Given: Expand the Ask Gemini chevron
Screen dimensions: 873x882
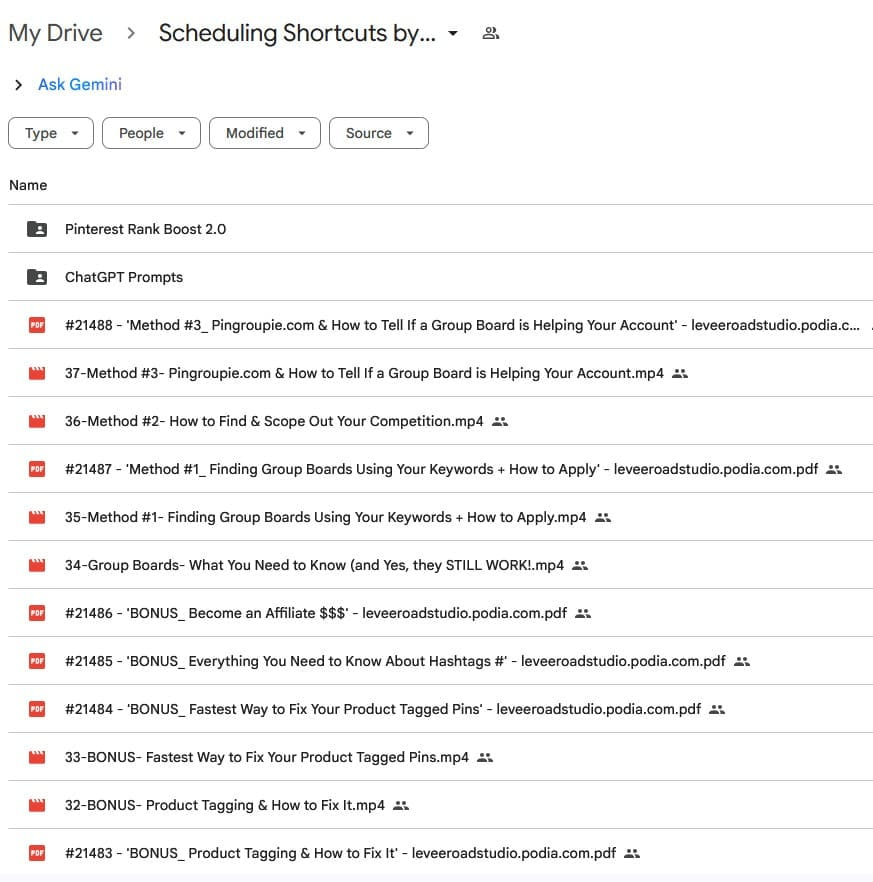Looking at the screenshot, I should pos(18,85).
